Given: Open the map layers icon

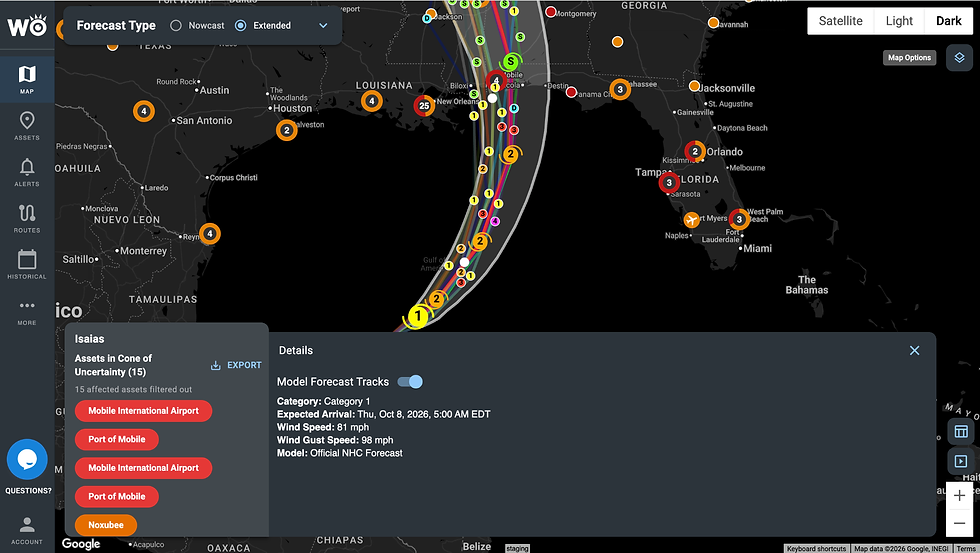Looking at the screenshot, I should click(959, 57).
